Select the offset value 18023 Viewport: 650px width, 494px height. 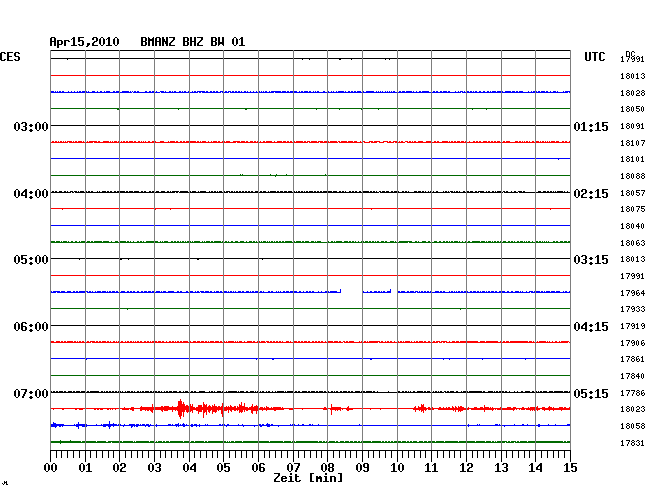[x=633, y=409]
